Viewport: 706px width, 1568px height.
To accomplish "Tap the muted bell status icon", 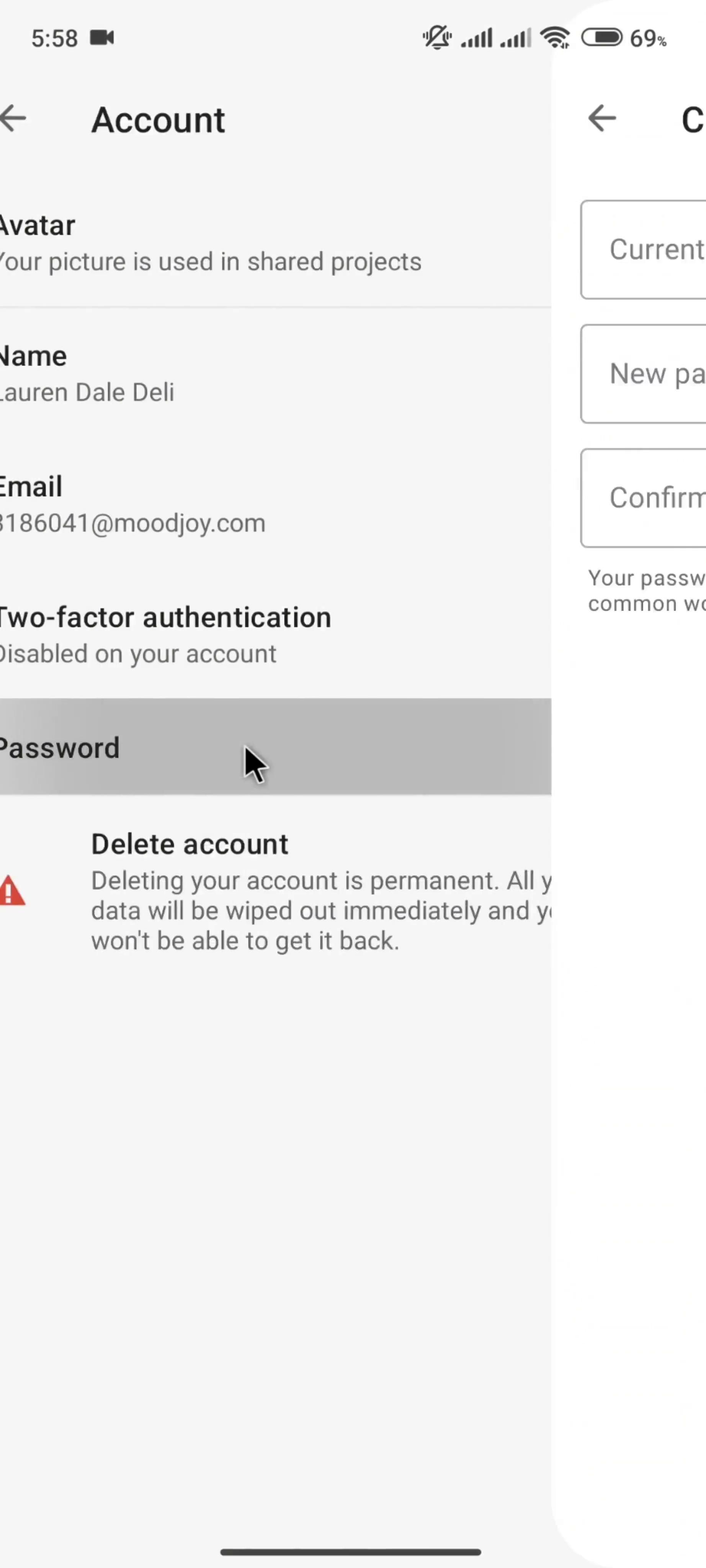I will tap(436, 38).
